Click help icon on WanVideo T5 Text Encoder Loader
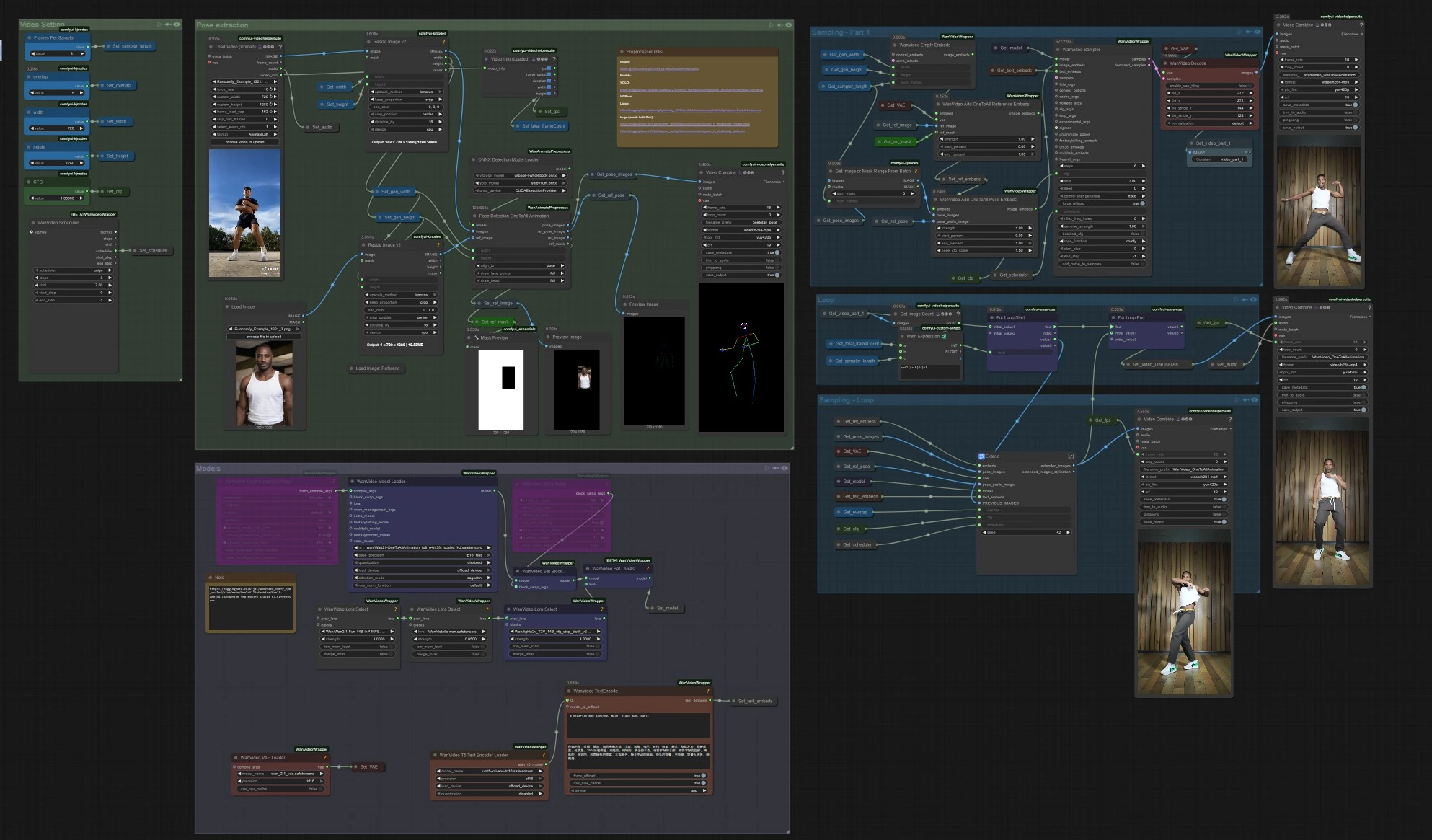Image resolution: width=1432 pixels, height=840 pixels. point(544,755)
